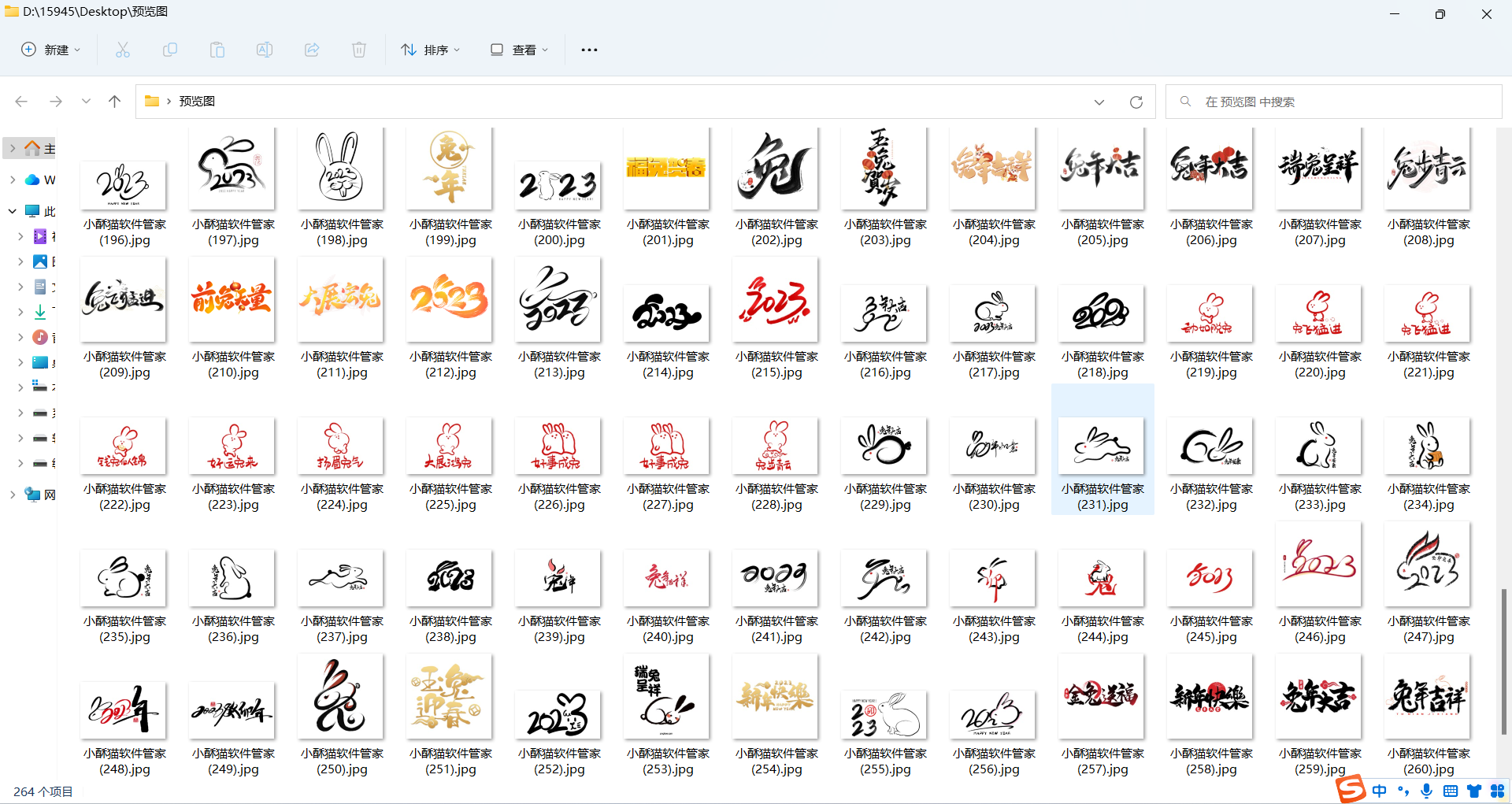Click the Rename icon in toolbar
The image size is (1512, 804).
[x=265, y=50]
